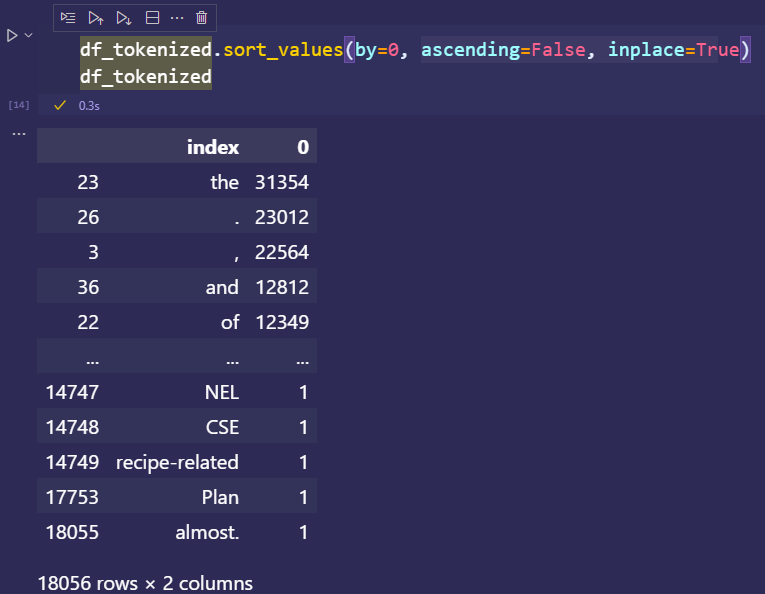The width and height of the screenshot is (765, 594).
Task: Click '18056 rows × 2 columns' summary
Action: 145,583
